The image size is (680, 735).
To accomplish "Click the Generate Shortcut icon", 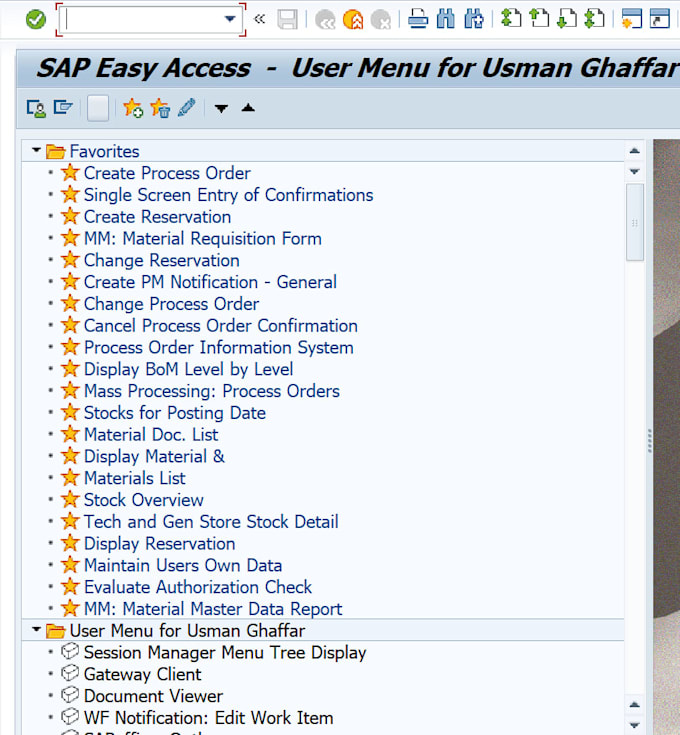I will click(659, 18).
